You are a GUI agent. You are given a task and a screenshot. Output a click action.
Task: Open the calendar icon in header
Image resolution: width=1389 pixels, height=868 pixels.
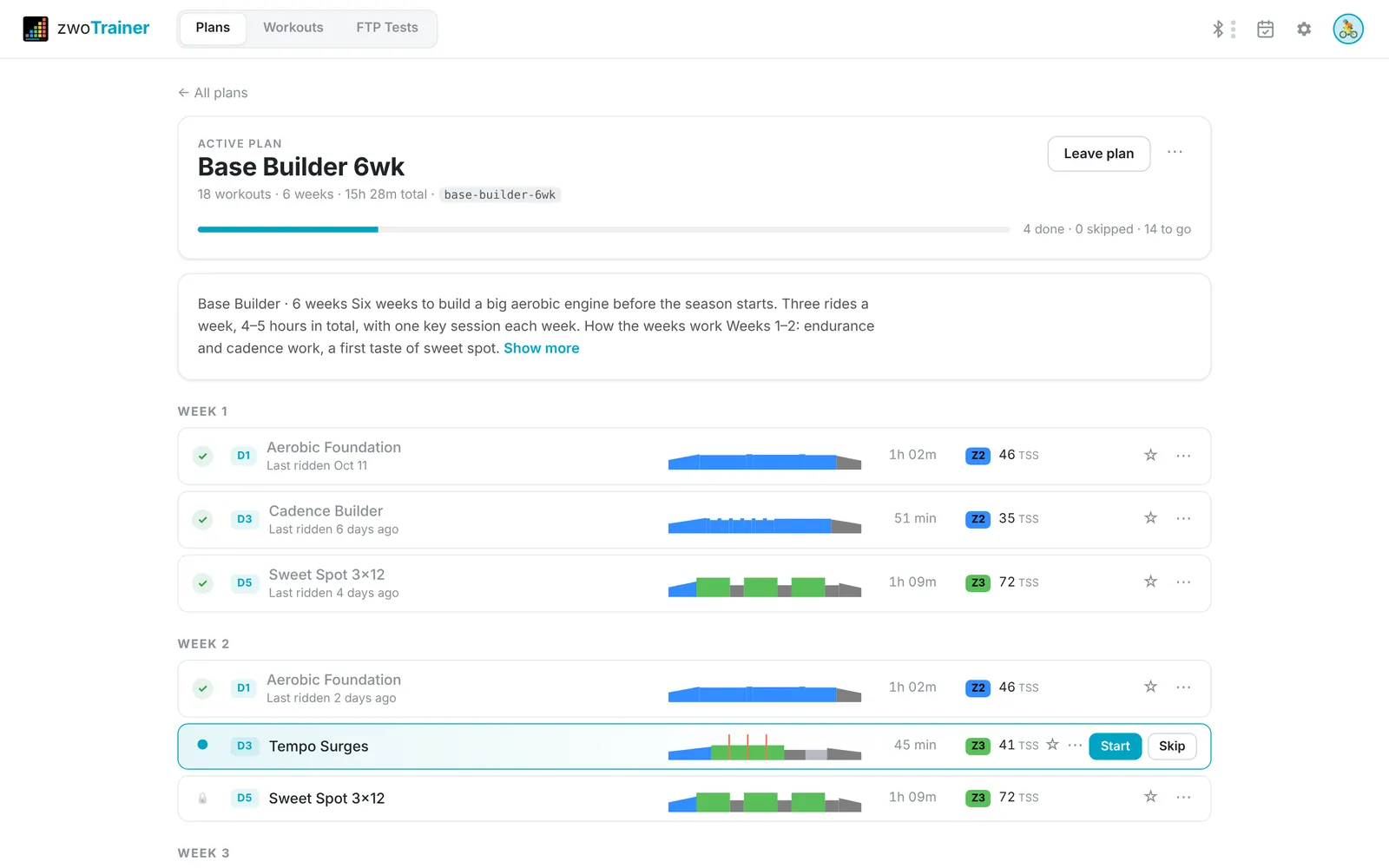click(x=1266, y=30)
